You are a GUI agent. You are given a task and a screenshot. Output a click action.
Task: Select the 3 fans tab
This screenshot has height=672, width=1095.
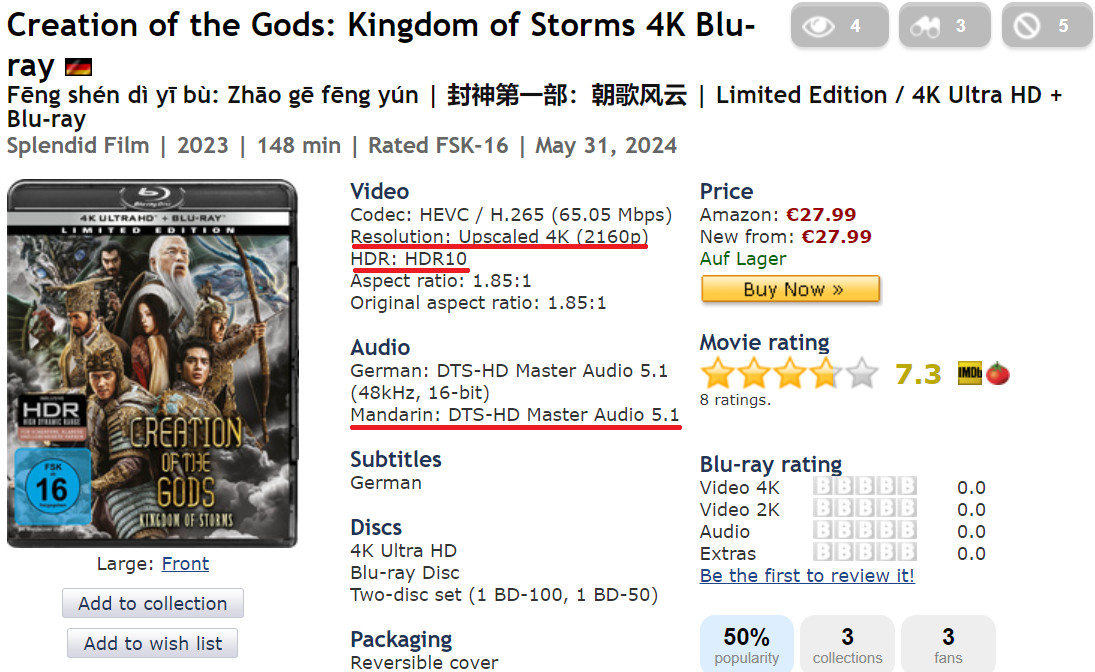[x=948, y=645]
